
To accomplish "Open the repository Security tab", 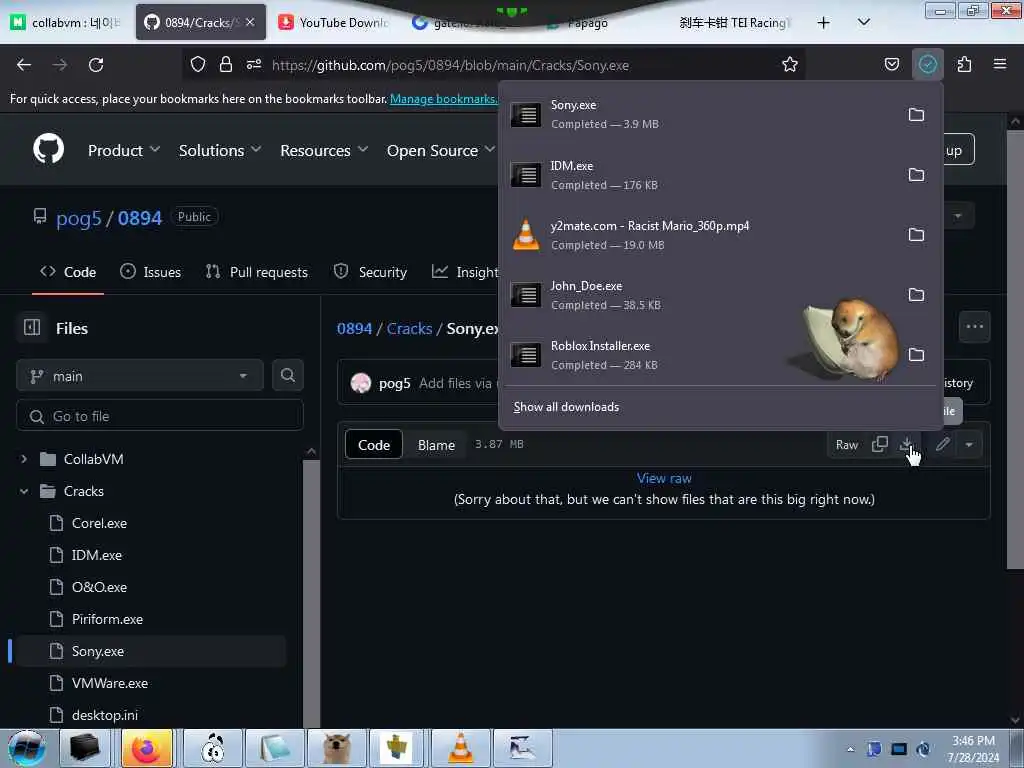I will pyautogui.click(x=370, y=272).
